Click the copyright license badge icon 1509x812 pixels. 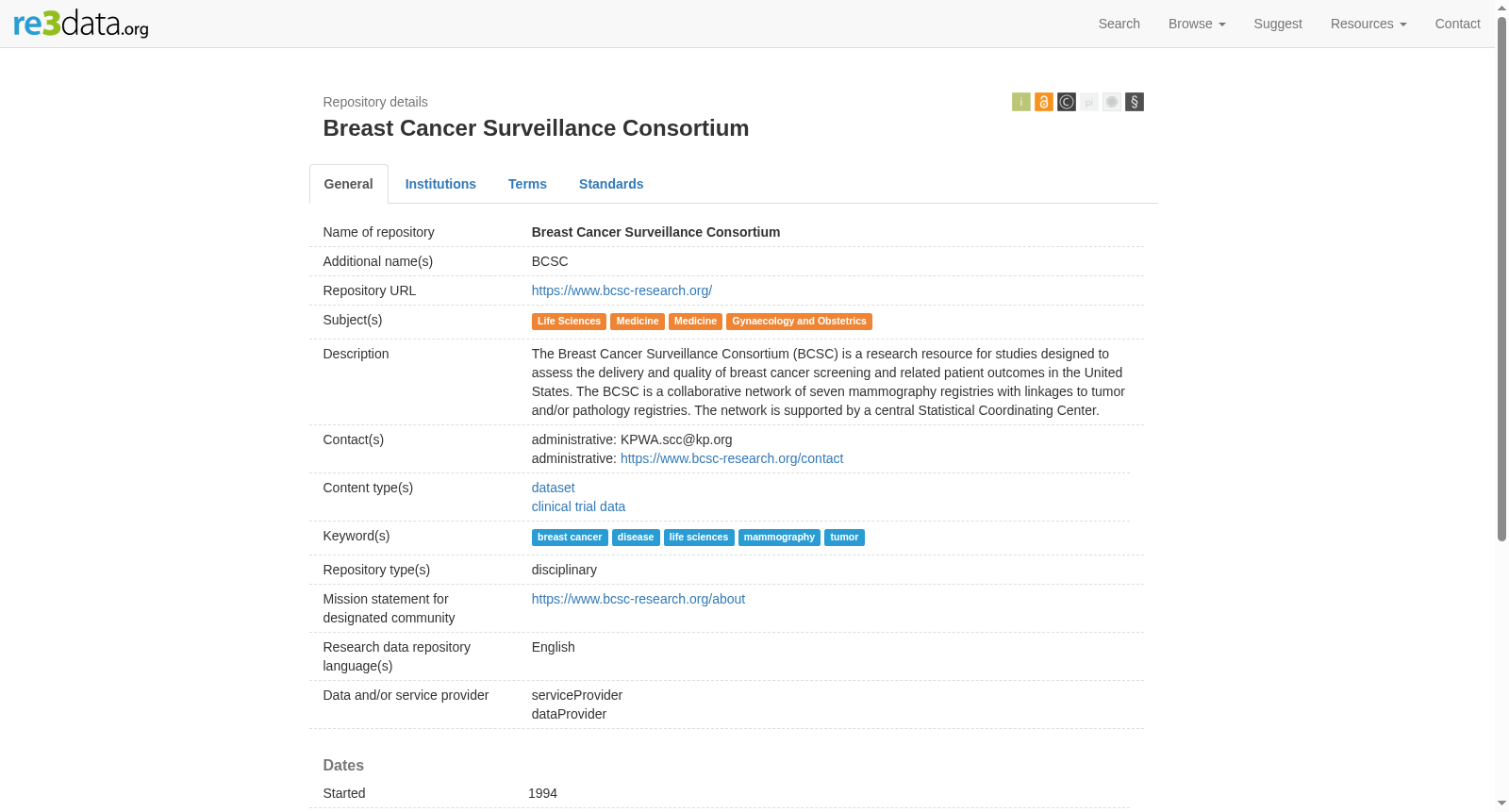pos(1066,102)
